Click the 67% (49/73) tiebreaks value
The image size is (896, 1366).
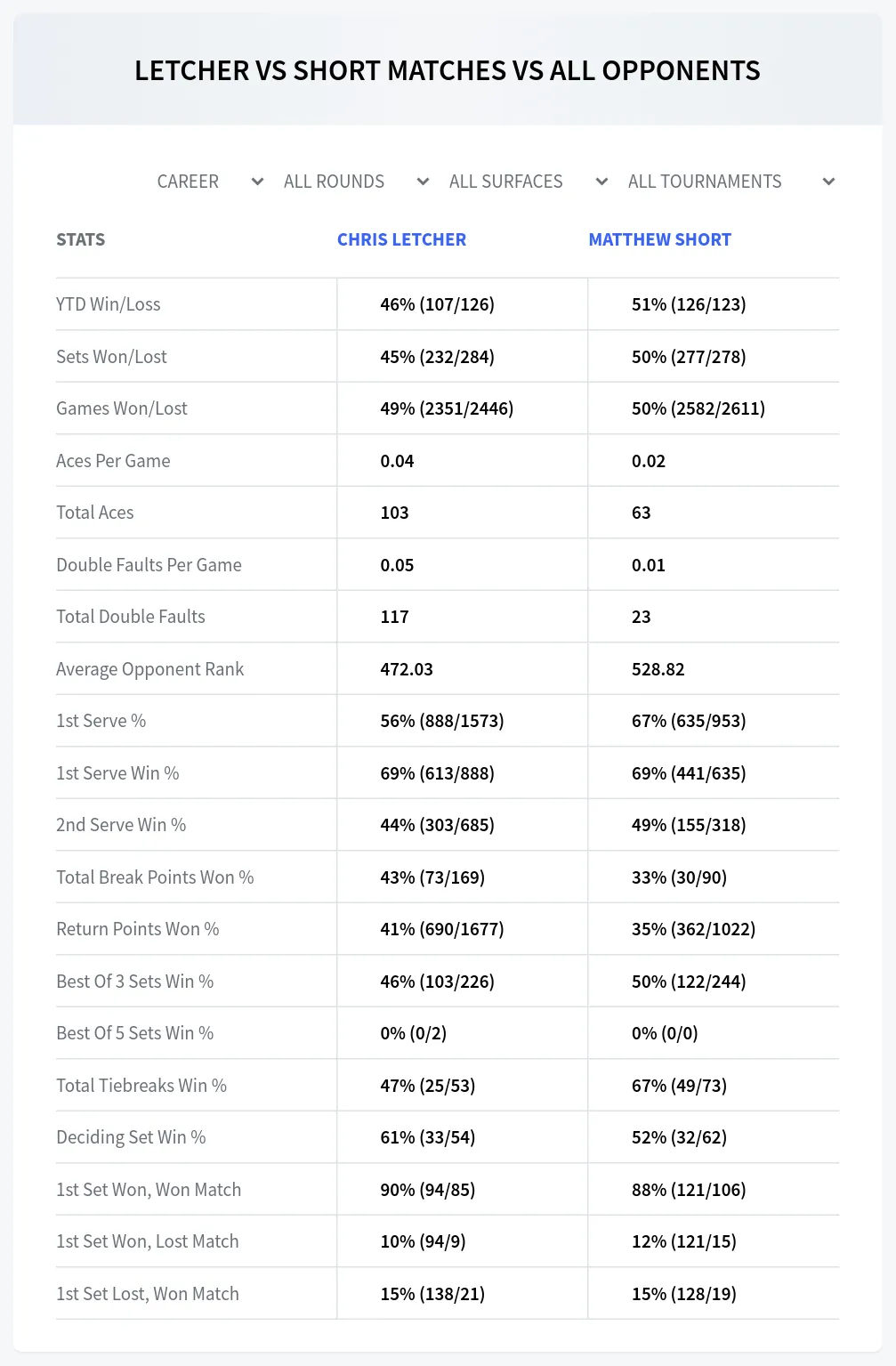[679, 1086]
